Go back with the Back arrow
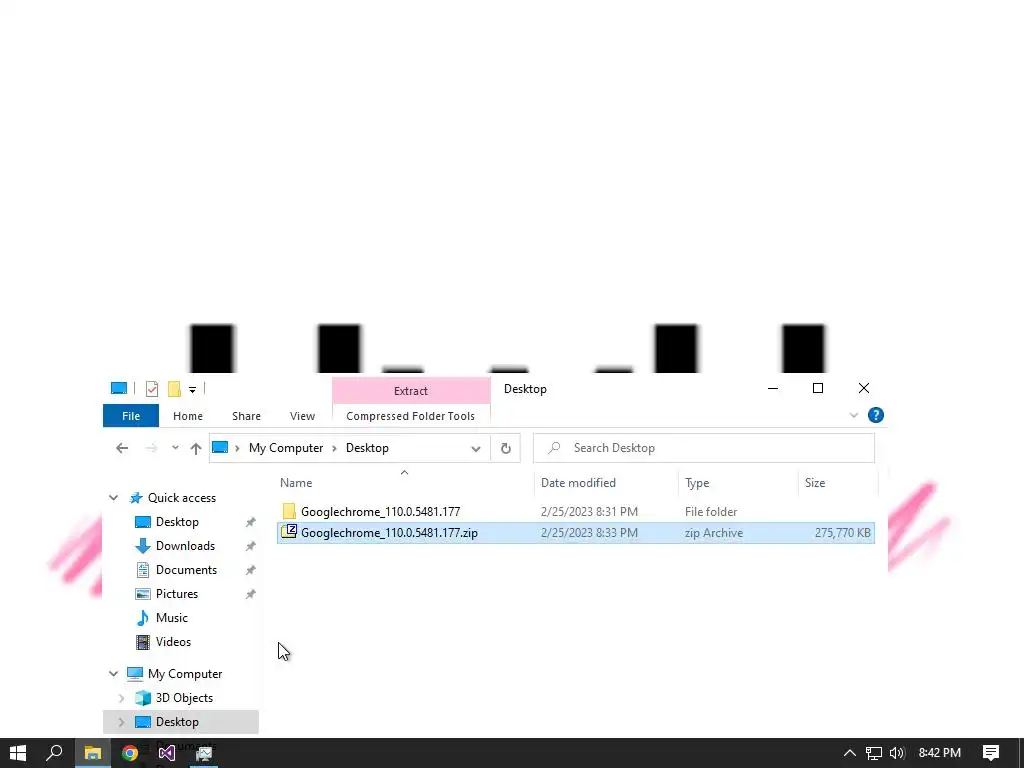 click(x=122, y=448)
